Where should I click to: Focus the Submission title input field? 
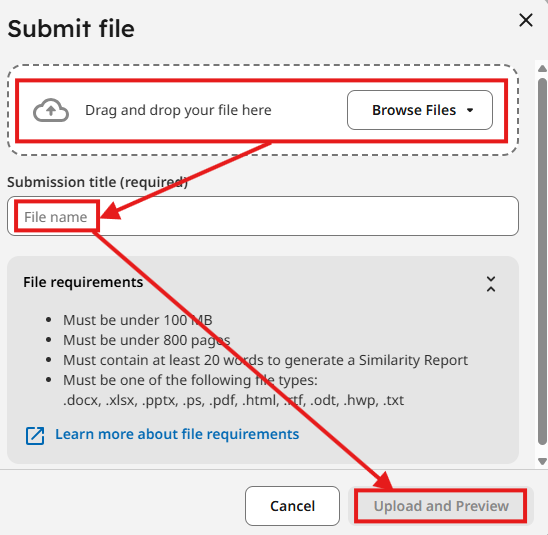pyautogui.click(x=263, y=216)
